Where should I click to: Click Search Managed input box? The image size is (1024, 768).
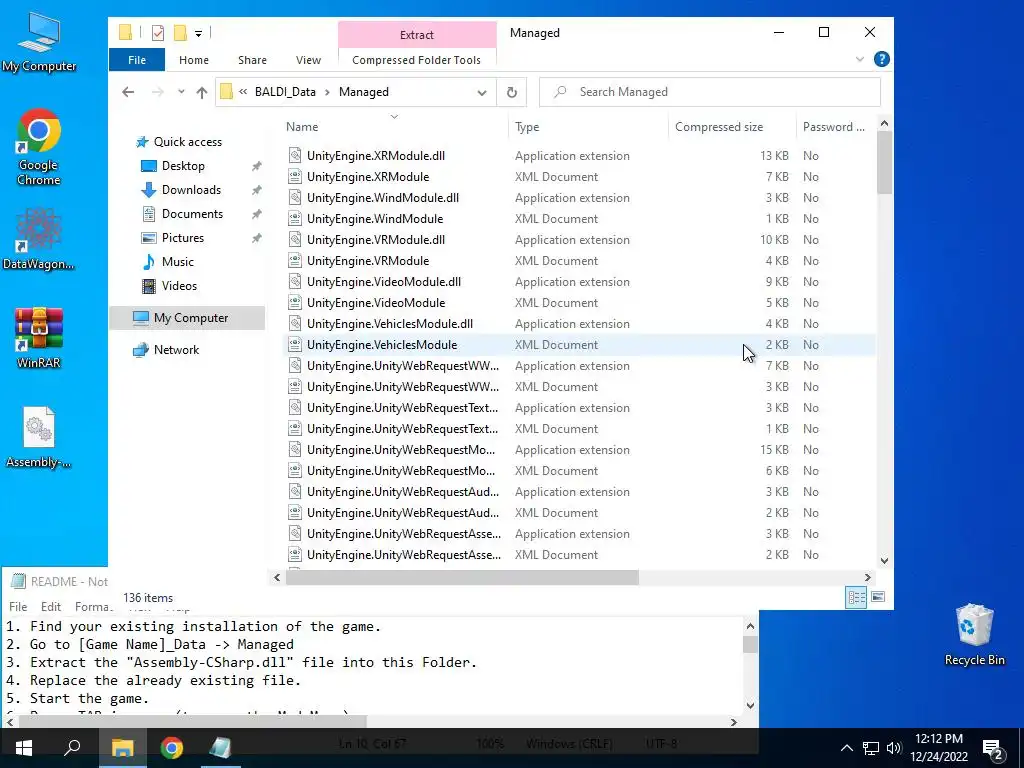point(710,92)
